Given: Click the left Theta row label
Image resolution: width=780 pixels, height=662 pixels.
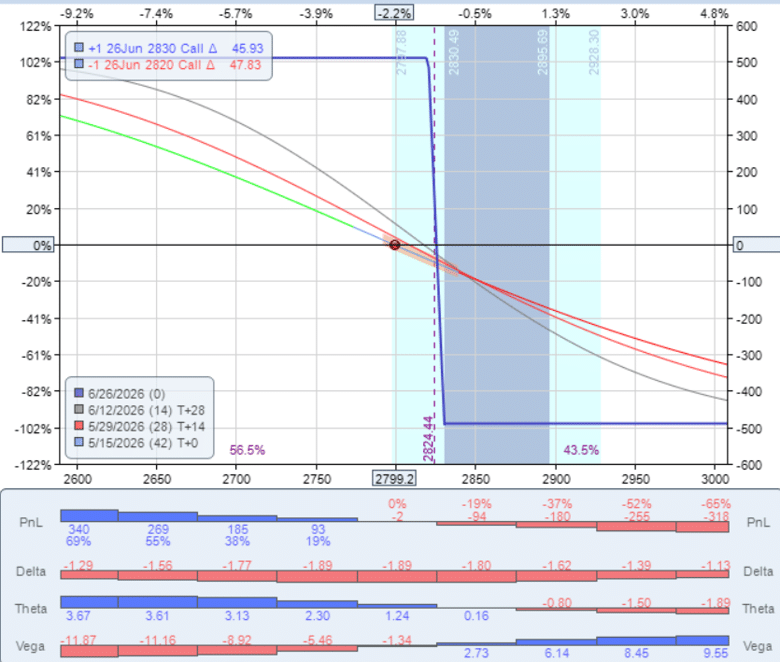Looking at the screenshot, I should coord(31,609).
